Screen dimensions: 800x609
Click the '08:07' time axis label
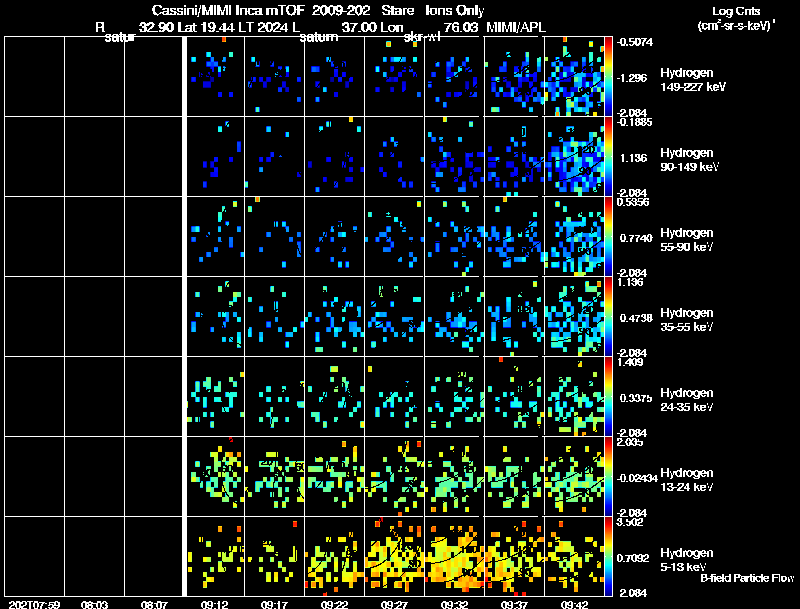(x=154, y=604)
